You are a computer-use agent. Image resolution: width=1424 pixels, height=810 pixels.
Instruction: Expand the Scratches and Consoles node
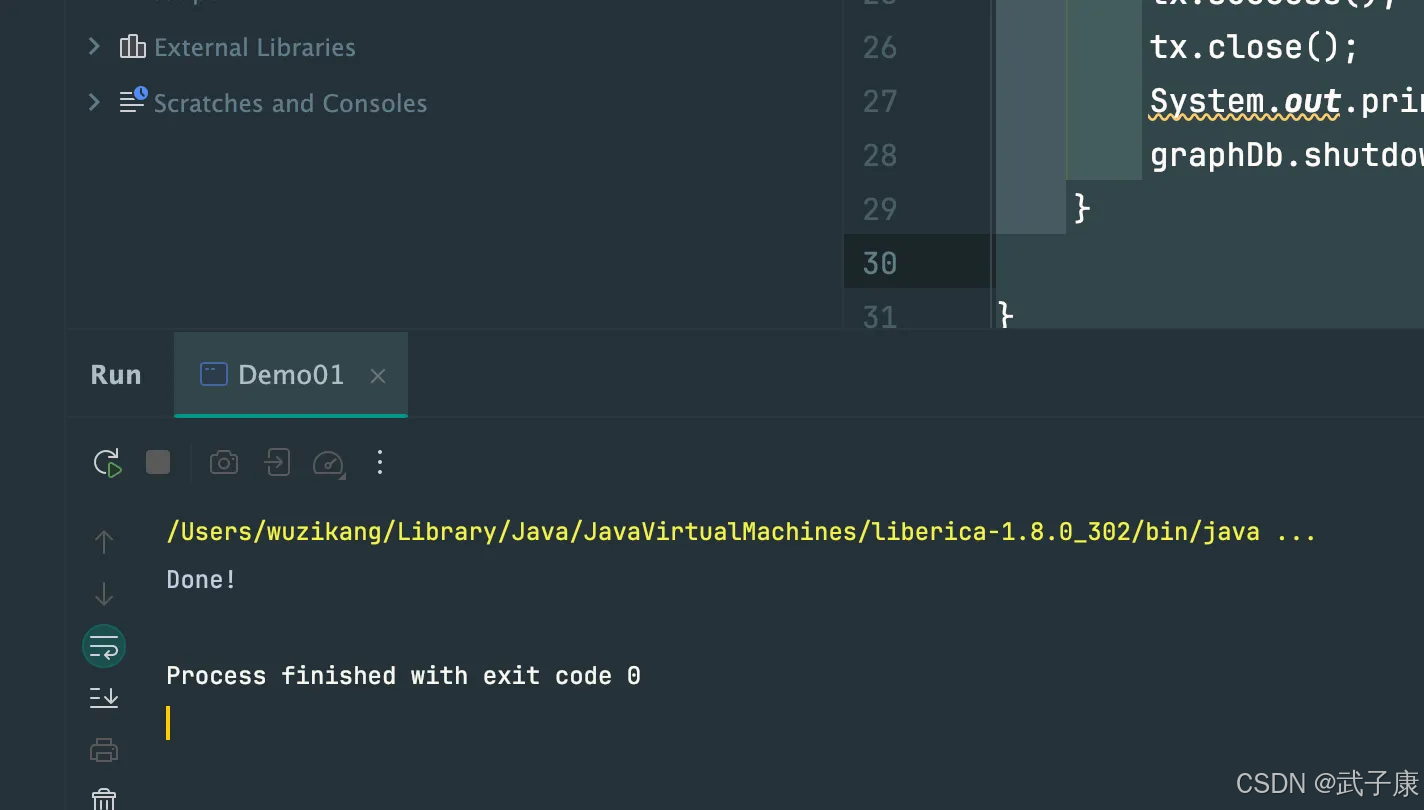pos(94,103)
